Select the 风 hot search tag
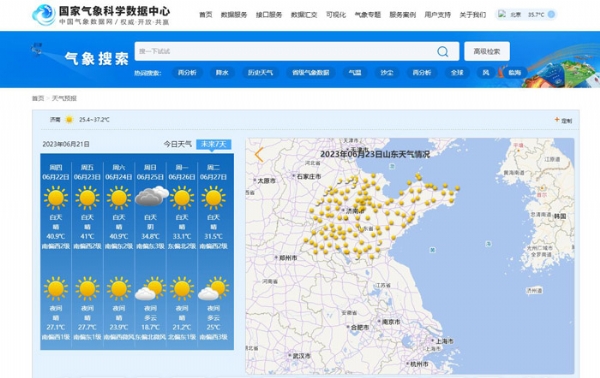Image resolution: width=600 pixels, height=378 pixels. pos(486,73)
